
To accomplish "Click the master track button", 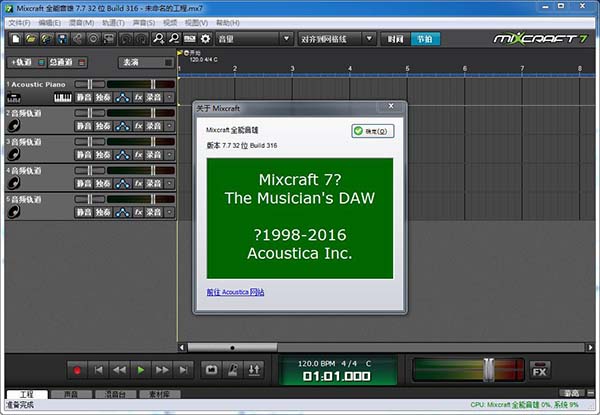I will coord(67,62).
